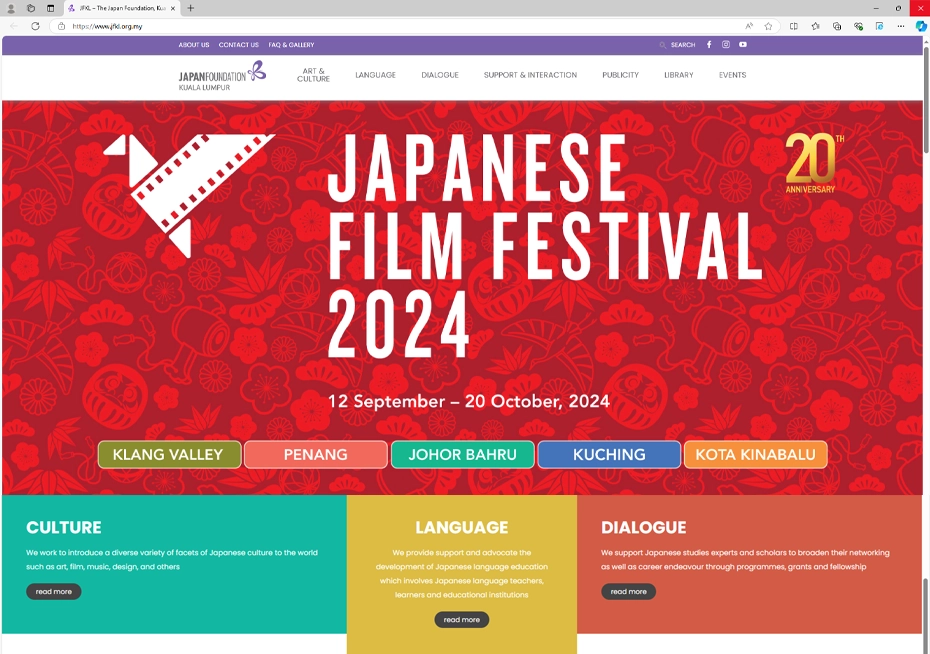Toggle split screen view
This screenshot has height=654, width=930.
pos(794,26)
